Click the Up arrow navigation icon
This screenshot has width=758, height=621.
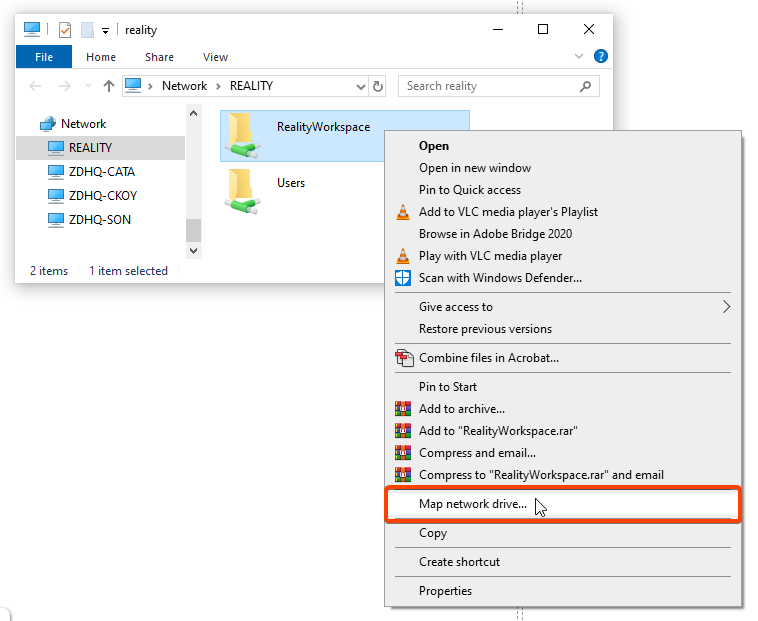point(109,86)
